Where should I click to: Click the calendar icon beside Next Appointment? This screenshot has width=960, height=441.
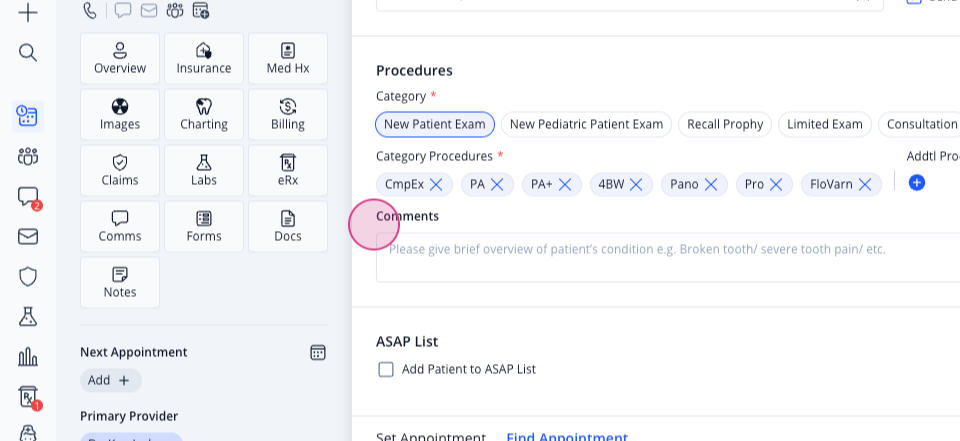pyautogui.click(x=318, y=352)
